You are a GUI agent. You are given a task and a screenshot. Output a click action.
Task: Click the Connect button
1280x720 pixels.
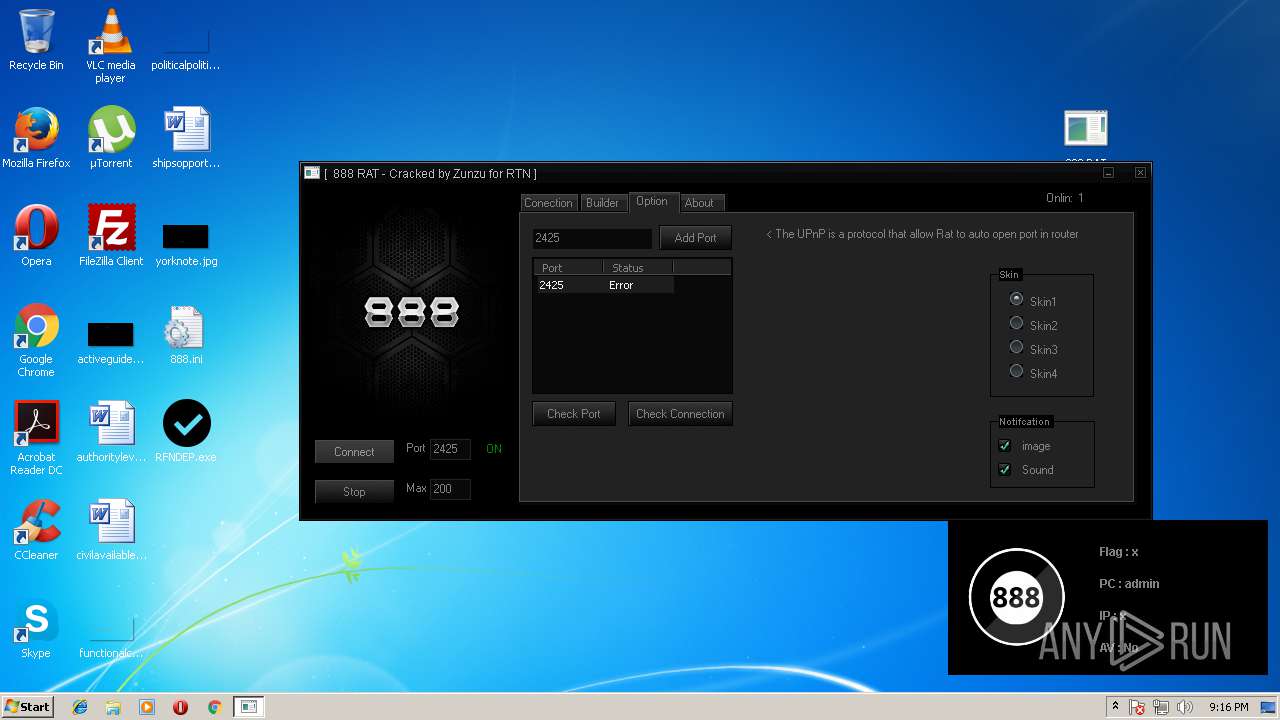(354, 452)
